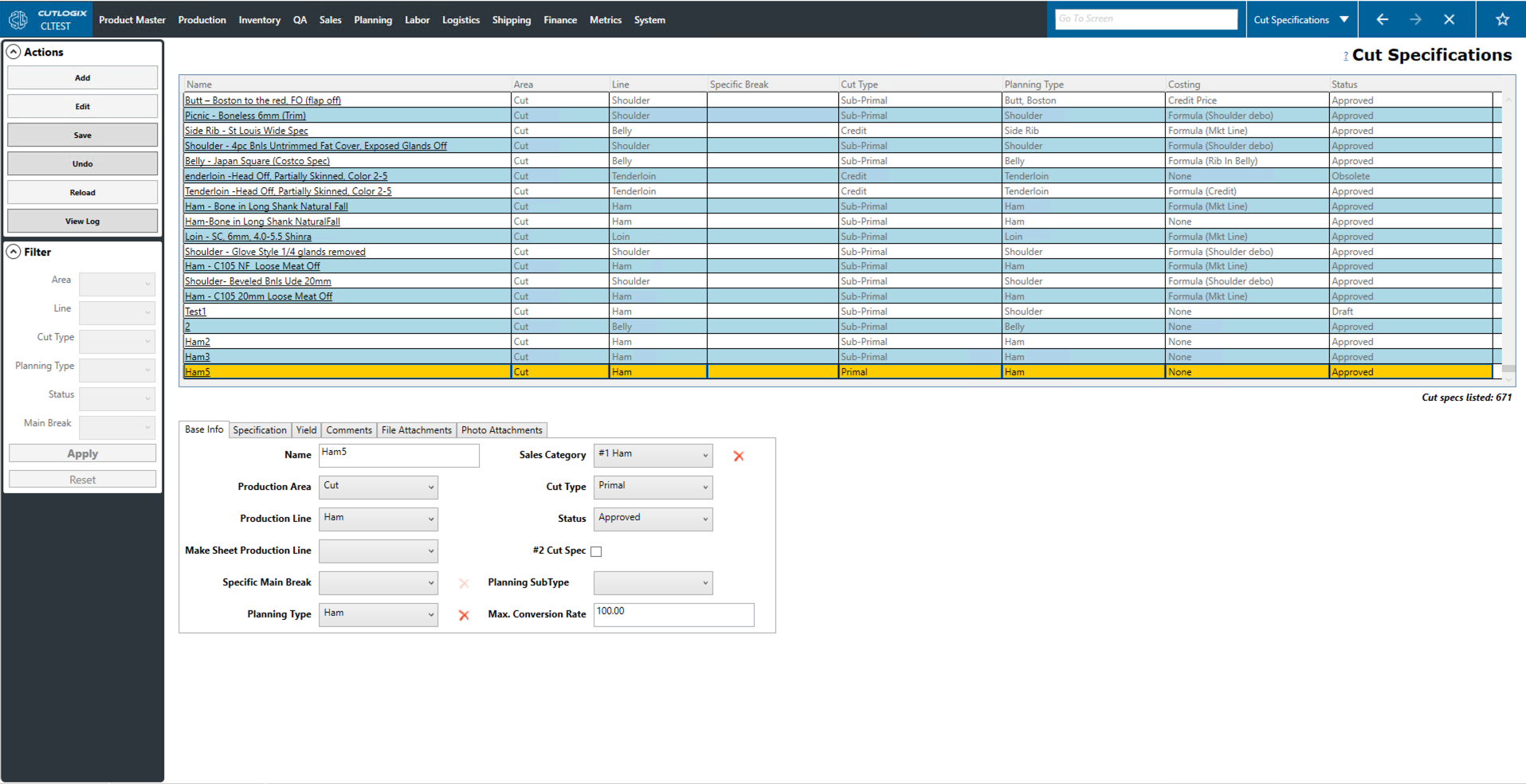
Task: Clear Planning Type with red X
Action: (x=464, y=615)
